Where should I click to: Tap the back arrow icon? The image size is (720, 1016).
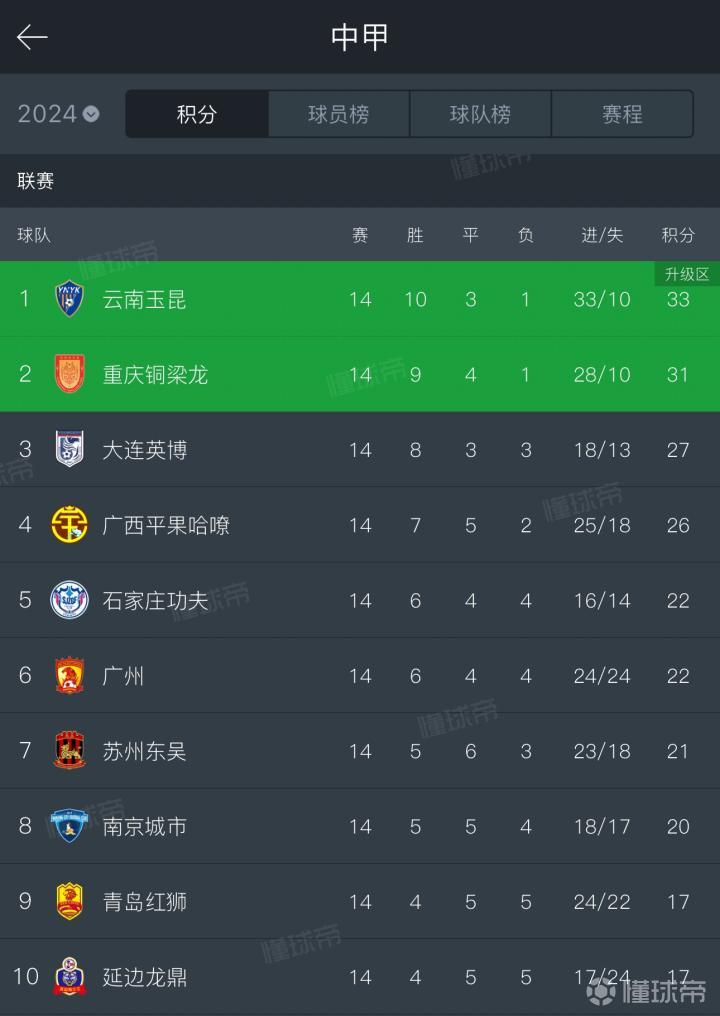(x=32, y=37)
